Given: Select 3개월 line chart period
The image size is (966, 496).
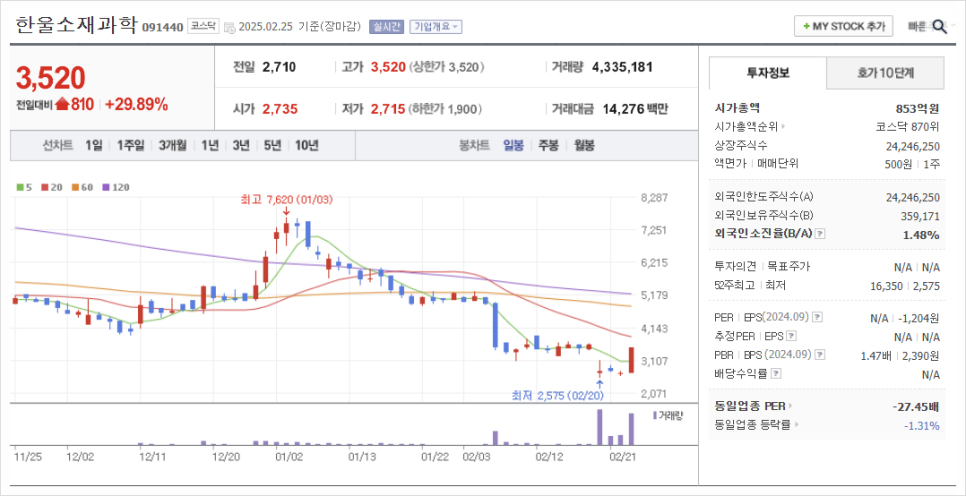Looking at the screenshot, I should tap(172, 145).
